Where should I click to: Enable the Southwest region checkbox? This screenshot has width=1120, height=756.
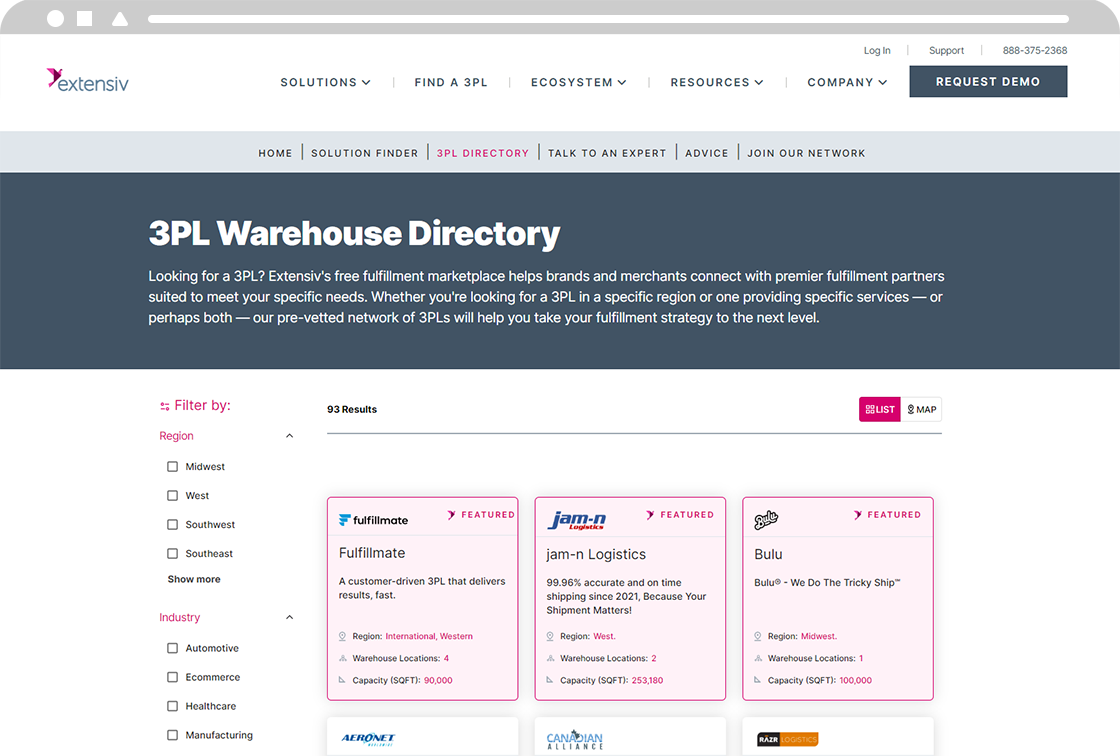tap(172, 524)
